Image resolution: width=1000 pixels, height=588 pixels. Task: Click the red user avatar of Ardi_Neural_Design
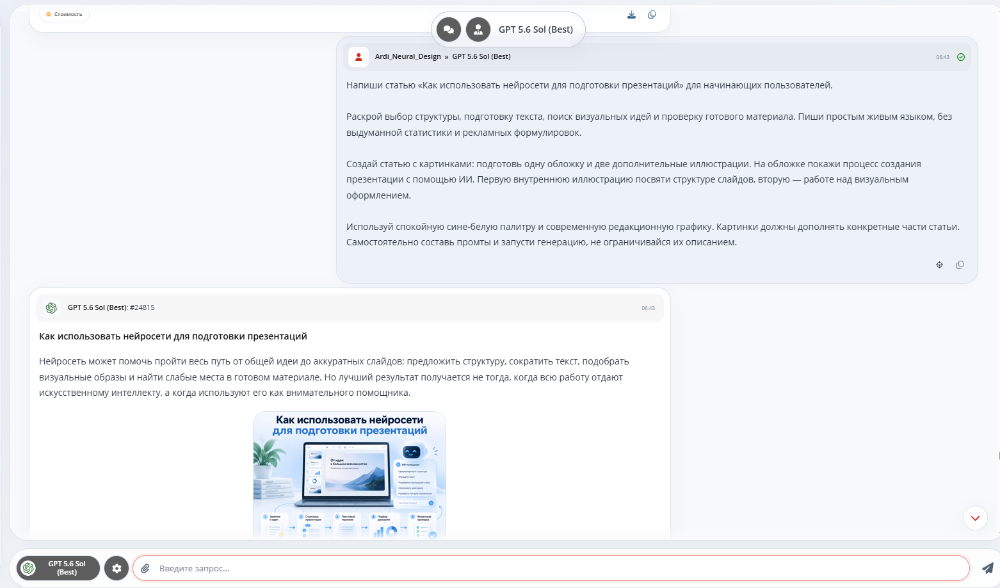click(358, 57)
